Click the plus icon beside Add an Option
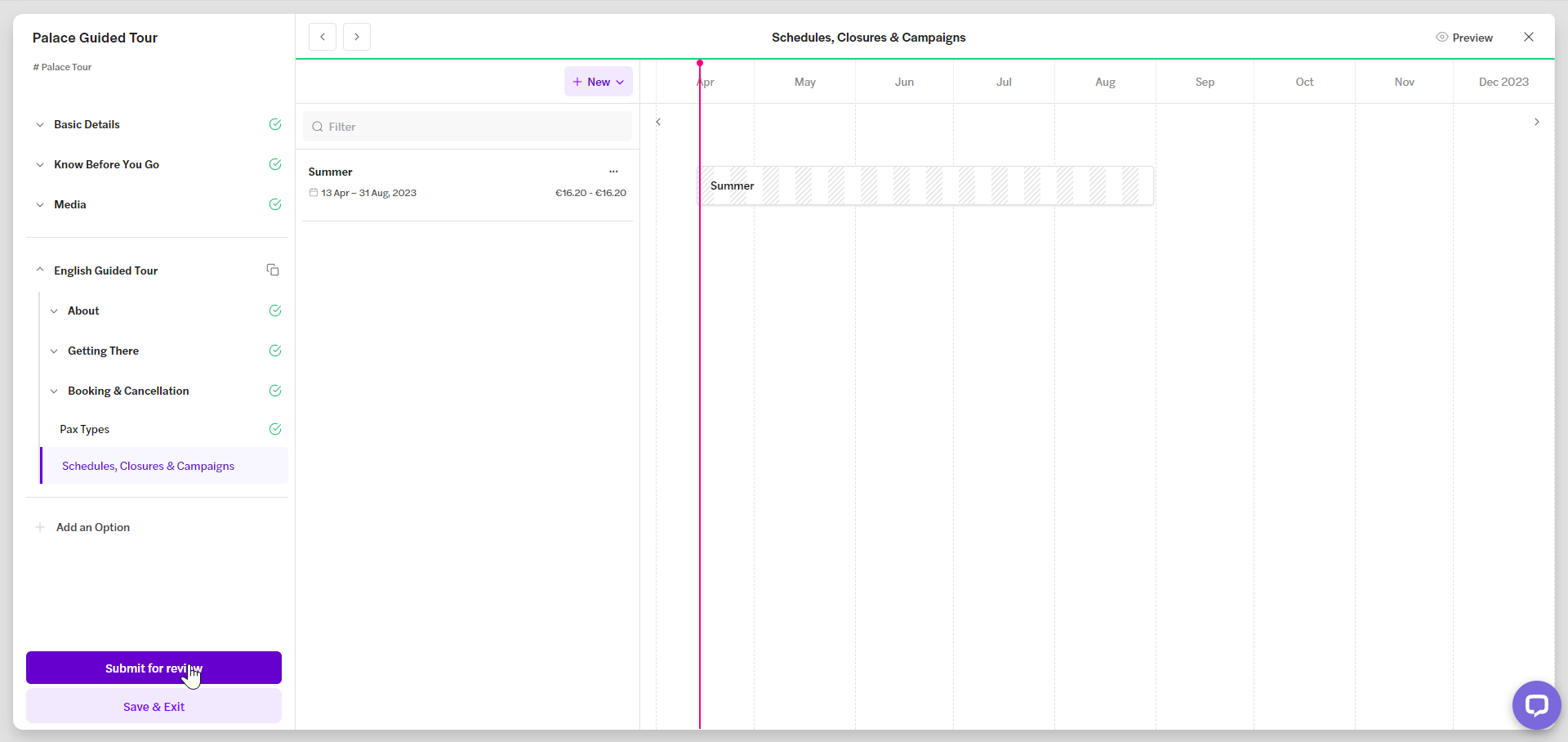This screenshot has height=742, width=1568. click(40, 527)
